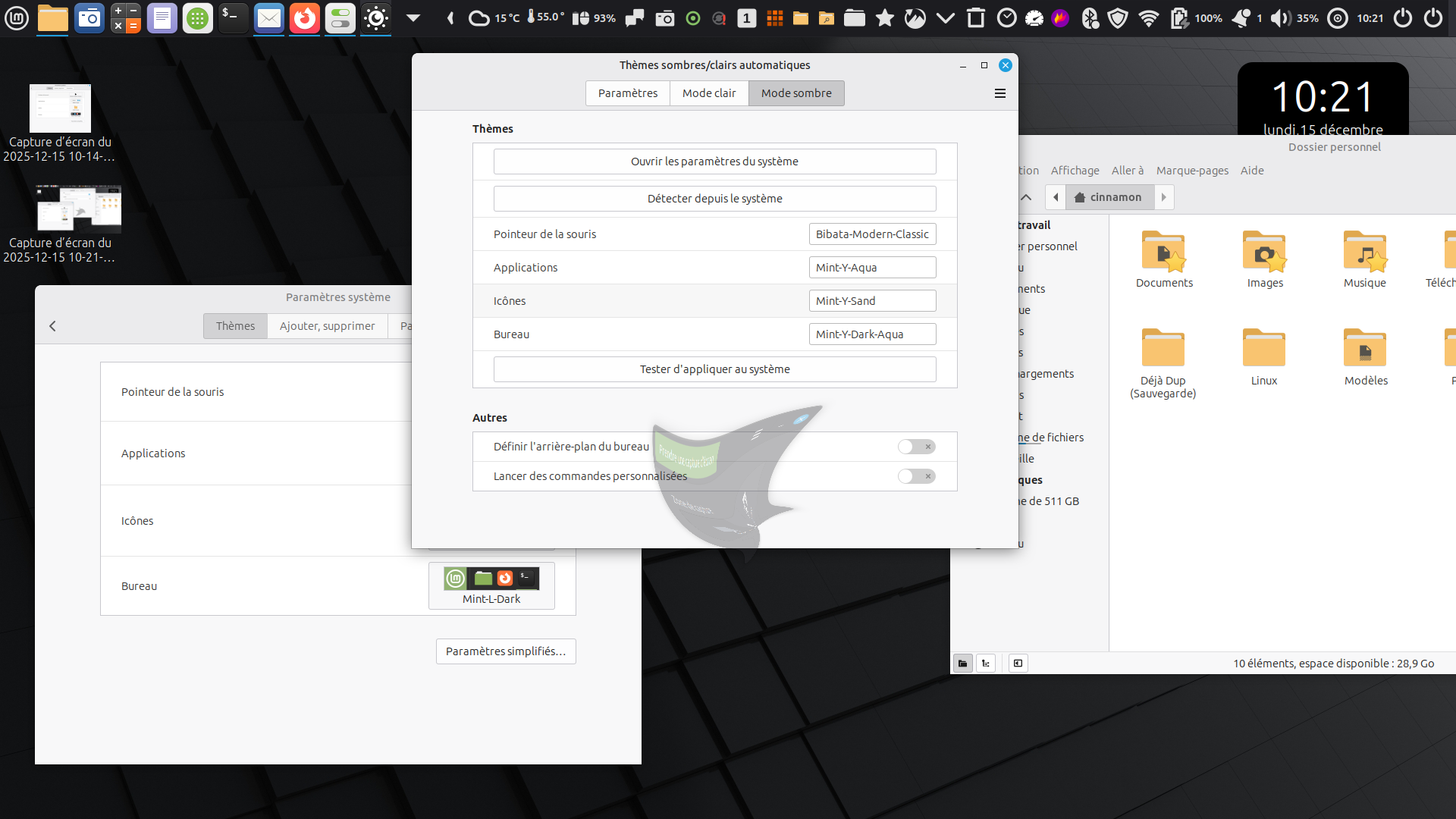Image resolution: width=1456 pixels, height=819 pixels.
Task: Expand the panel down-arrow applet menu
Action: [413, 18]
